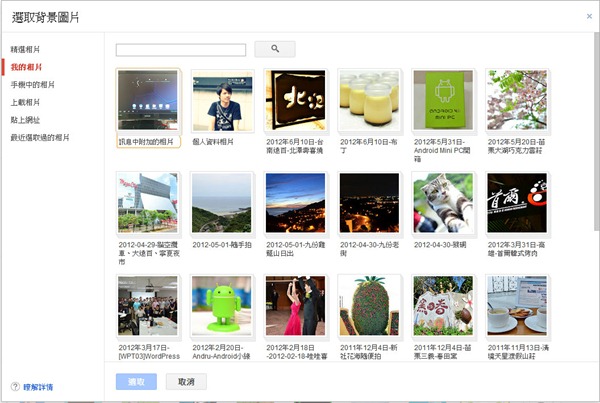This screenshot has width=600, height=403.
Task: Click the help question mark icon
Action: tap(15, 387)
